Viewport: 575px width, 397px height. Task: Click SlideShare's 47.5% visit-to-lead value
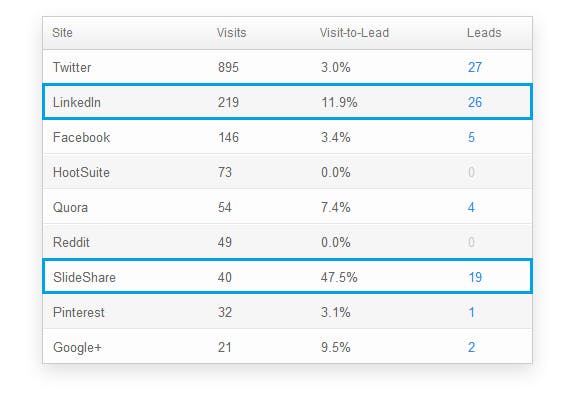(x=339, y=277)
